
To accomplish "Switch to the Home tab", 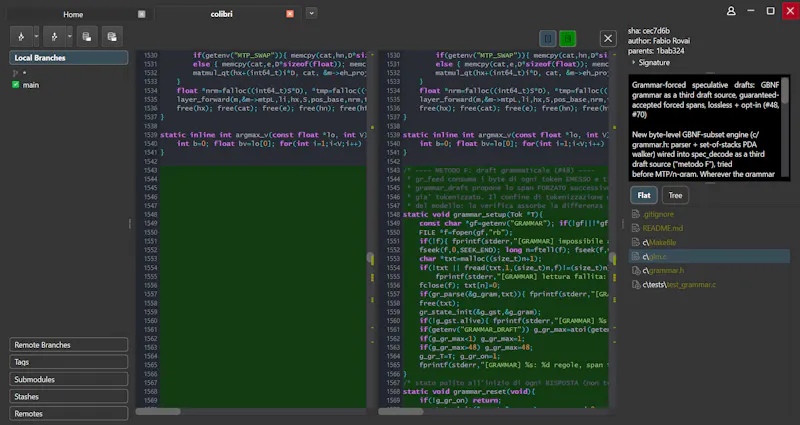I will pos(73,14).
